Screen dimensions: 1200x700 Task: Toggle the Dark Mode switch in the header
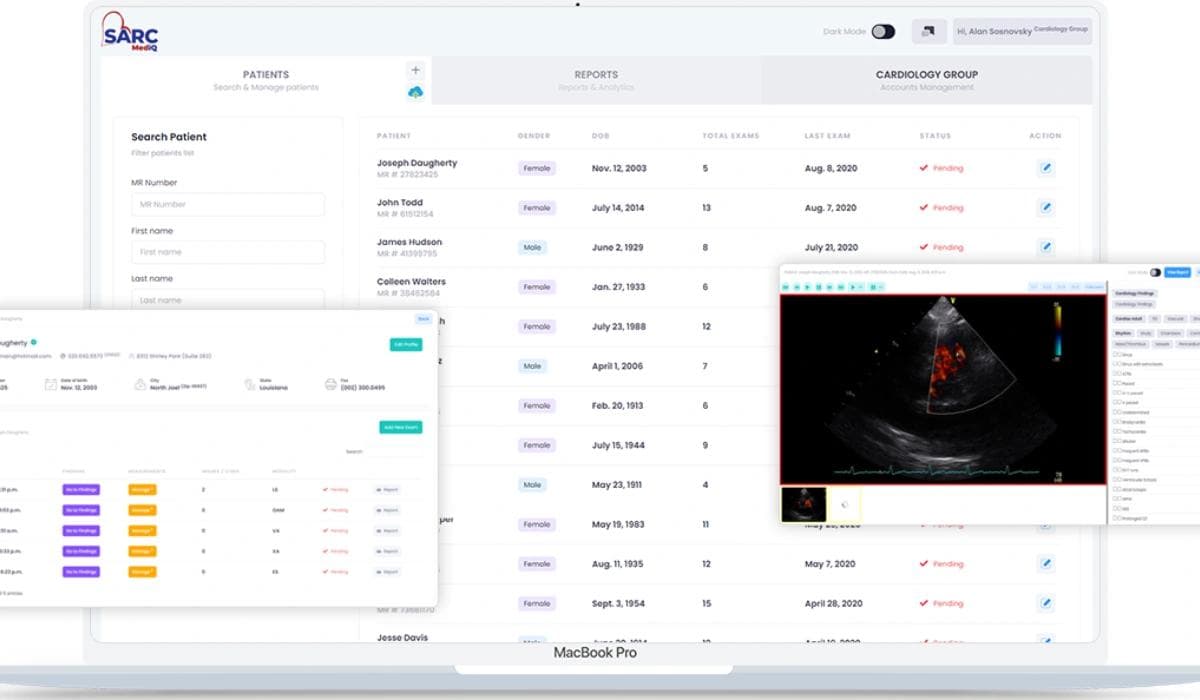point(883,32)
